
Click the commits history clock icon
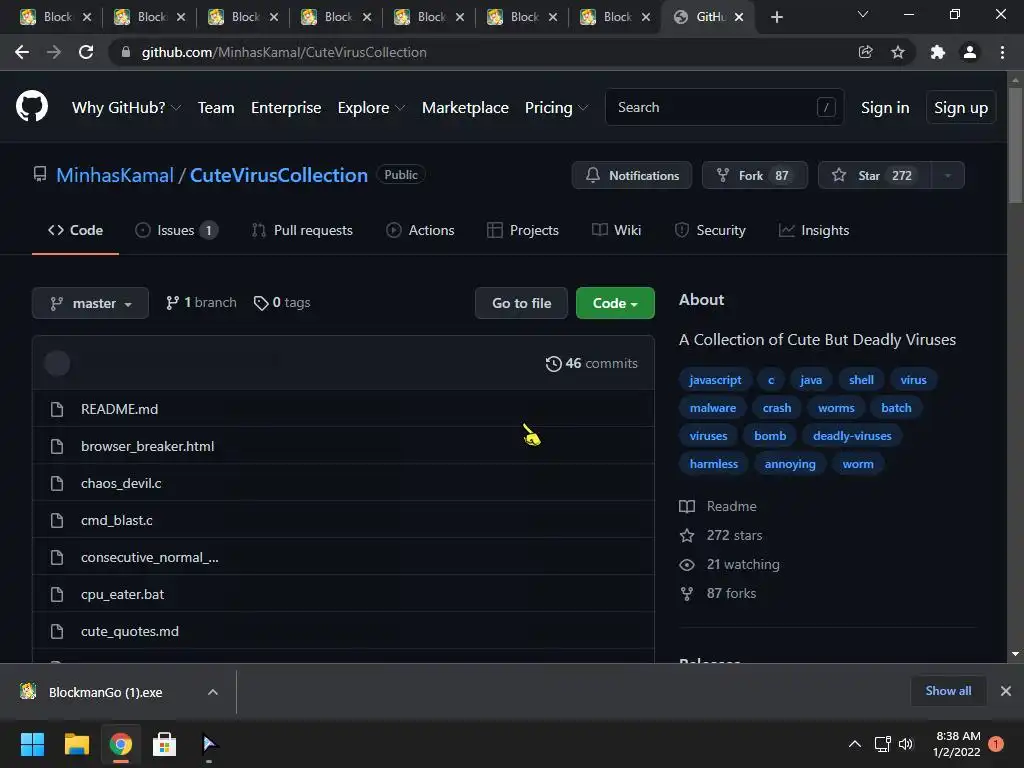pos(553,364)
